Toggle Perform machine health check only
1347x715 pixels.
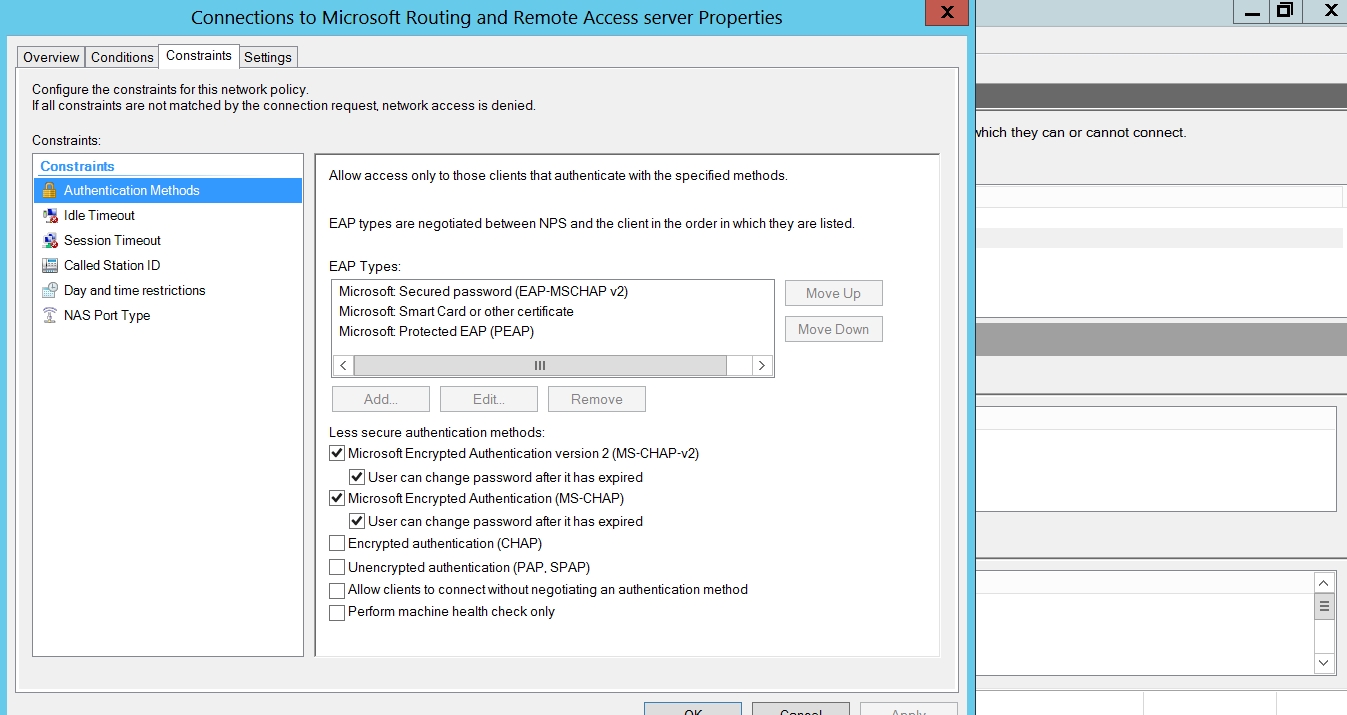pyautogui.click(x=337, y=612)
